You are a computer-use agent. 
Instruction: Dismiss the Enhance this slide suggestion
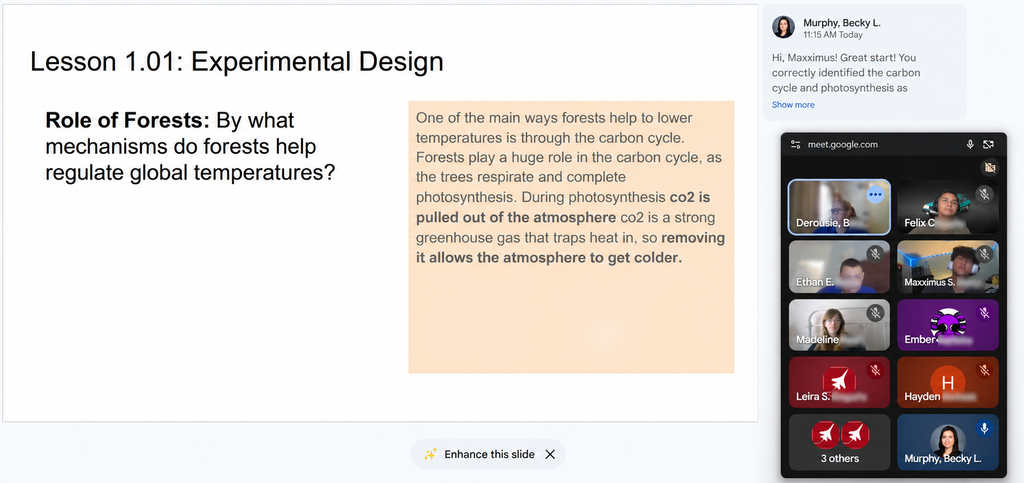click(x=550, y=454)
